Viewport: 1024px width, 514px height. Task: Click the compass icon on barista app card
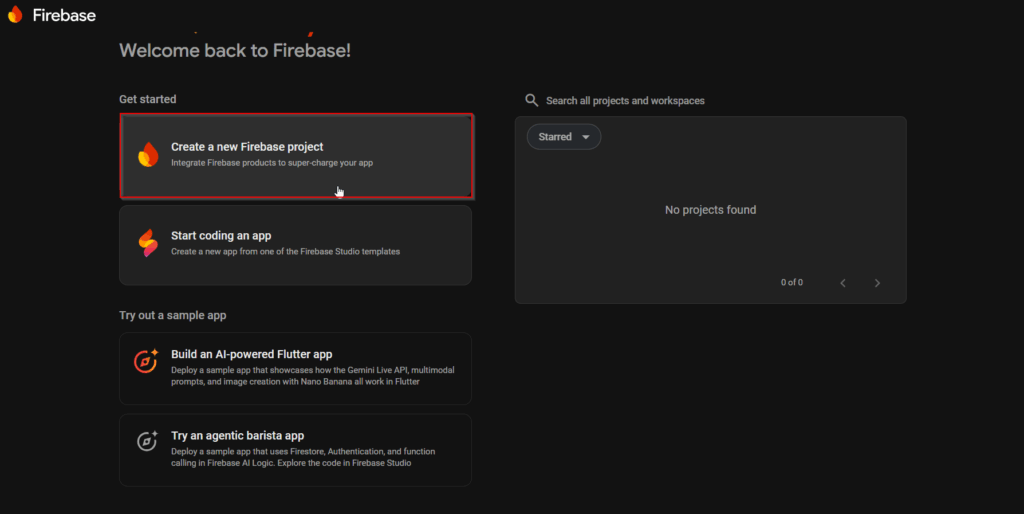pos(147,442)
